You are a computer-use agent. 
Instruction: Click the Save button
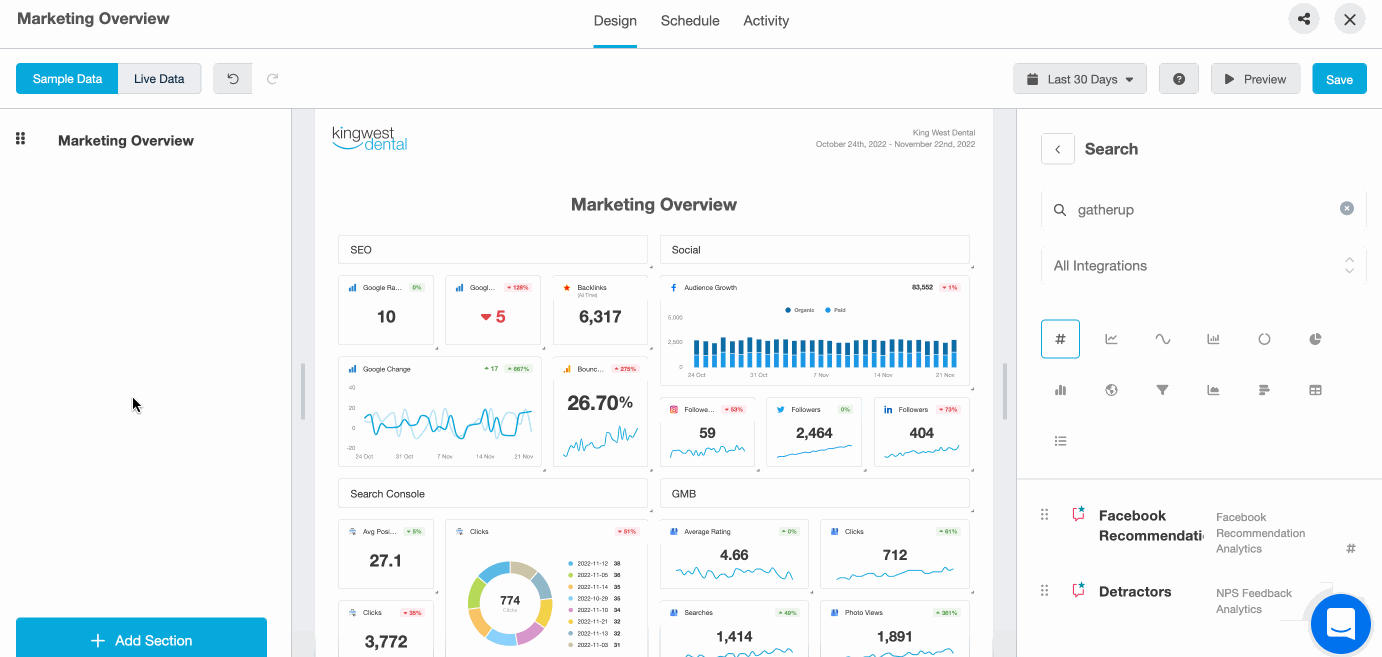pyautogui.click(x=1339, y=79)
